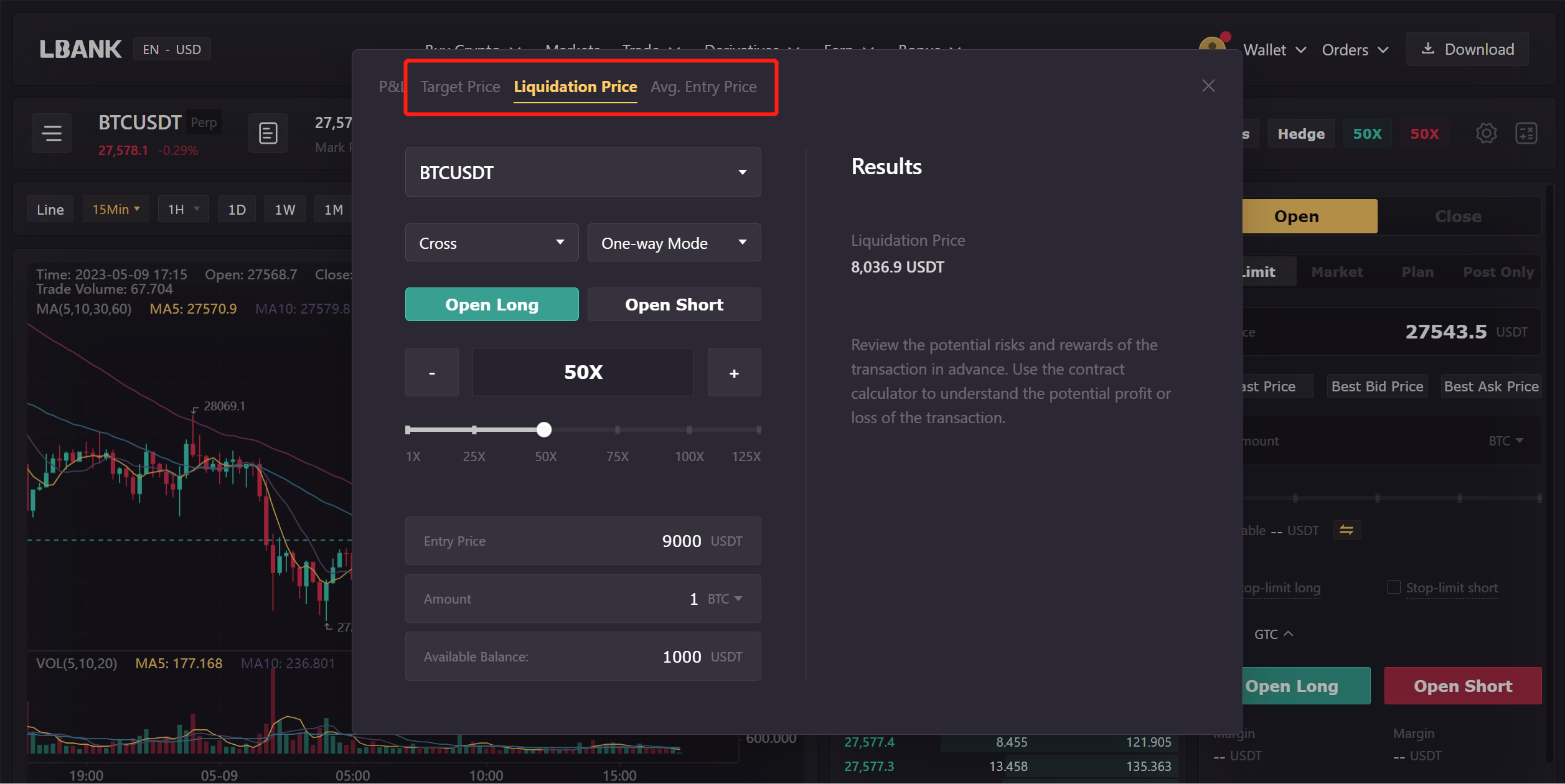Enable Stop-limit short checkbox
Image resolution: width=1565 pixels, height=784 pixels.
[1394, 587]
